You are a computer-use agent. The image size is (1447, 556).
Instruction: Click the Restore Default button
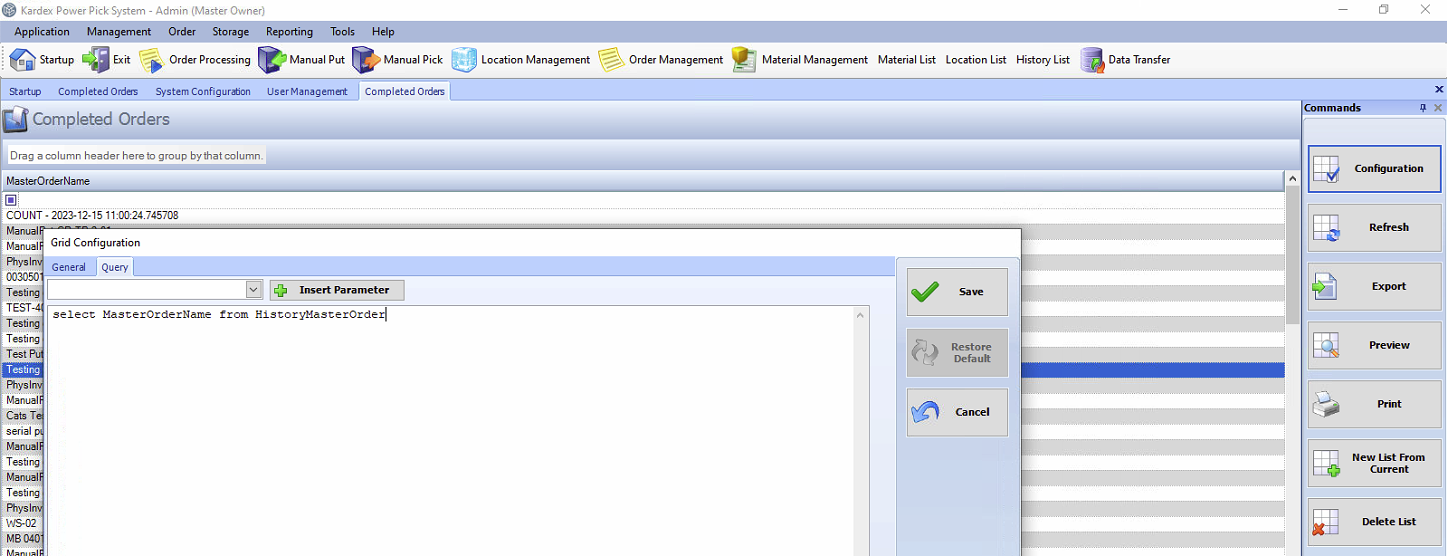(x=957, y=353)
